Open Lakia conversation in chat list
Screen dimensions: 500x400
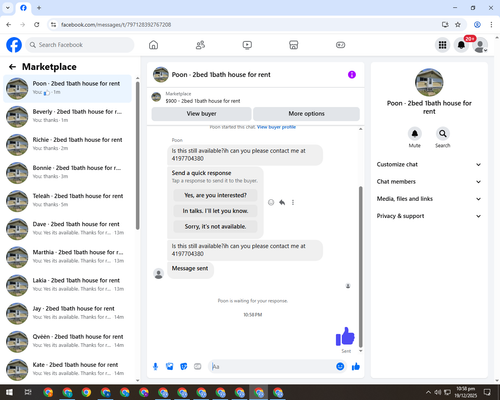[68, 285]
